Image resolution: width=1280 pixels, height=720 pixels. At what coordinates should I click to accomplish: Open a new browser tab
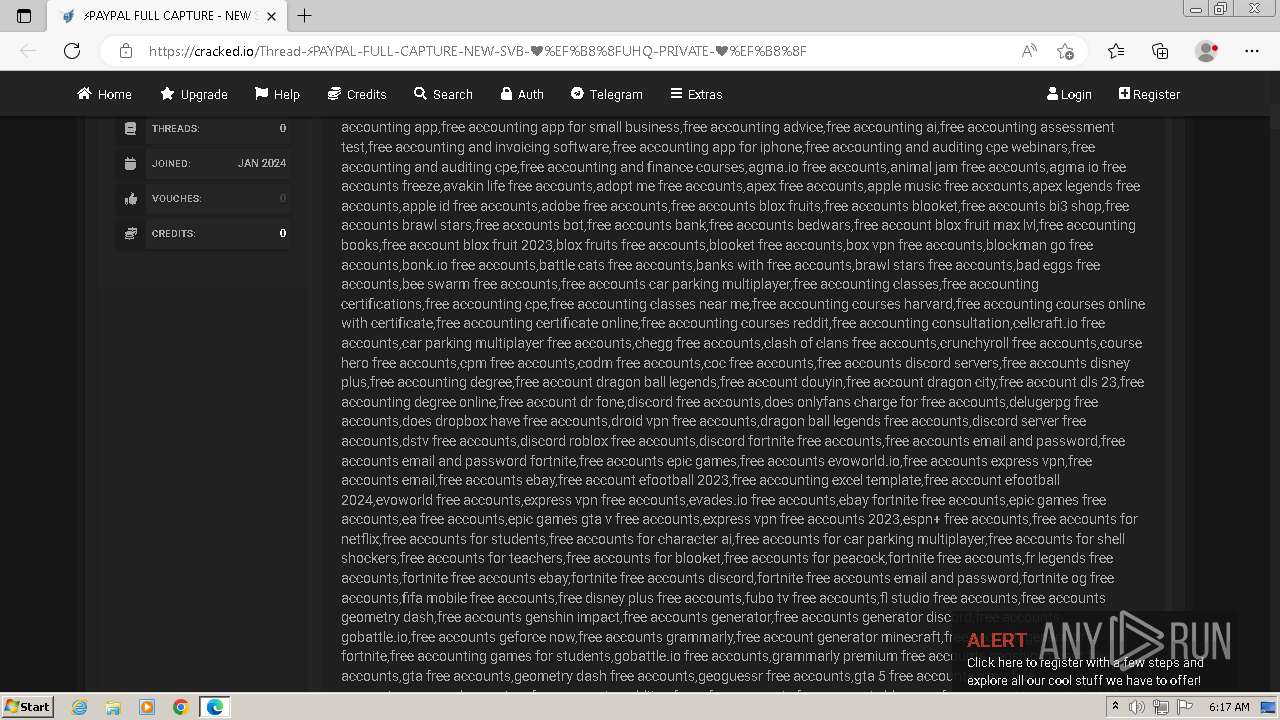[304, 16]
